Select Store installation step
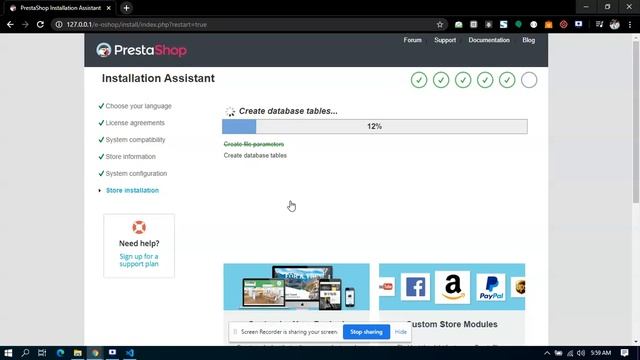Viewport: 640px width, 360px height. (x=133, y=190)
